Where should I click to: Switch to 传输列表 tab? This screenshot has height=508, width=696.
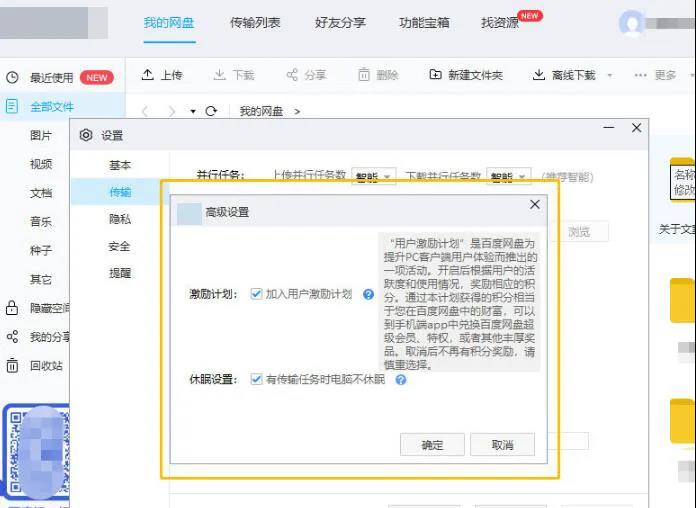[255, 23]
